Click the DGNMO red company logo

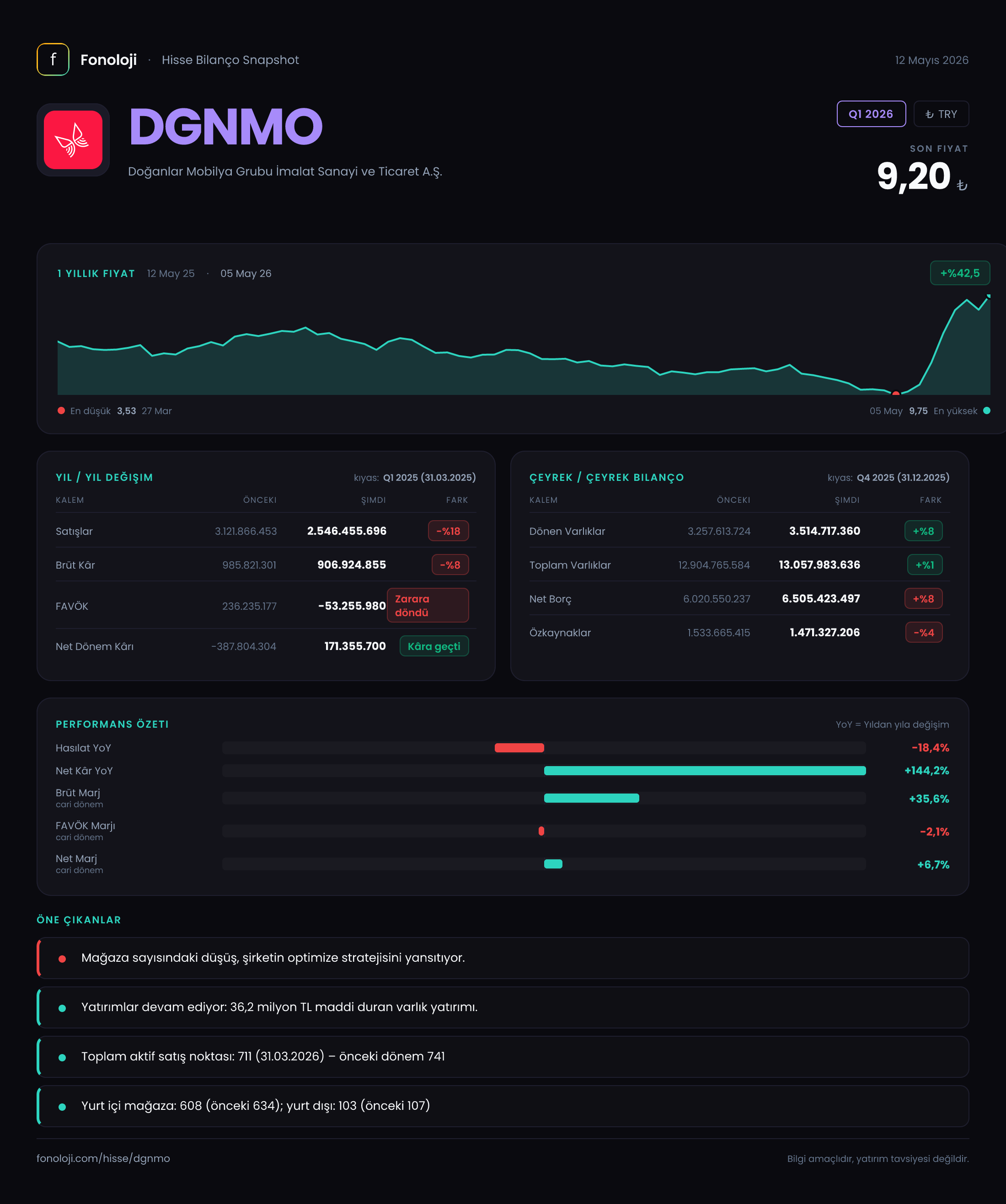click(73, 140)
